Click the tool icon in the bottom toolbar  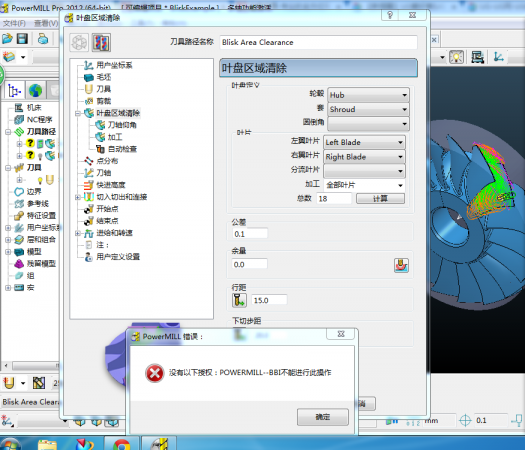(x=8, y=382)
